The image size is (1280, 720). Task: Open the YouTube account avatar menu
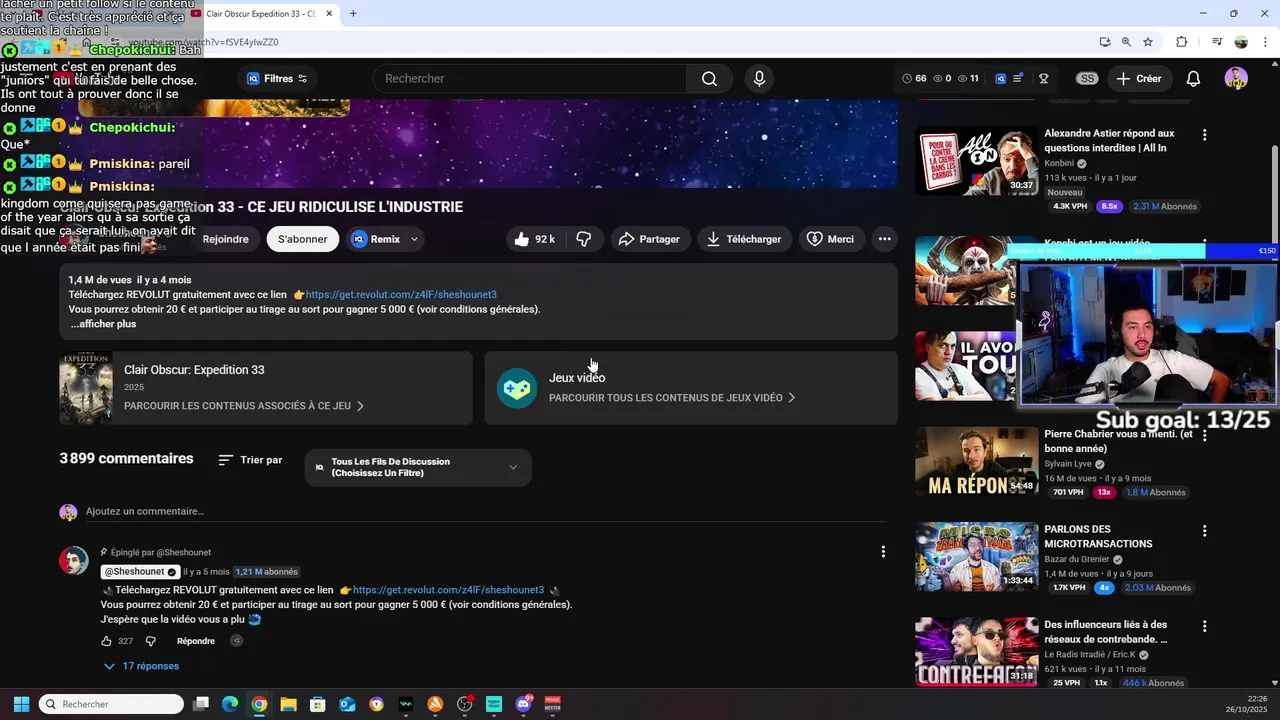(1236, 78)
